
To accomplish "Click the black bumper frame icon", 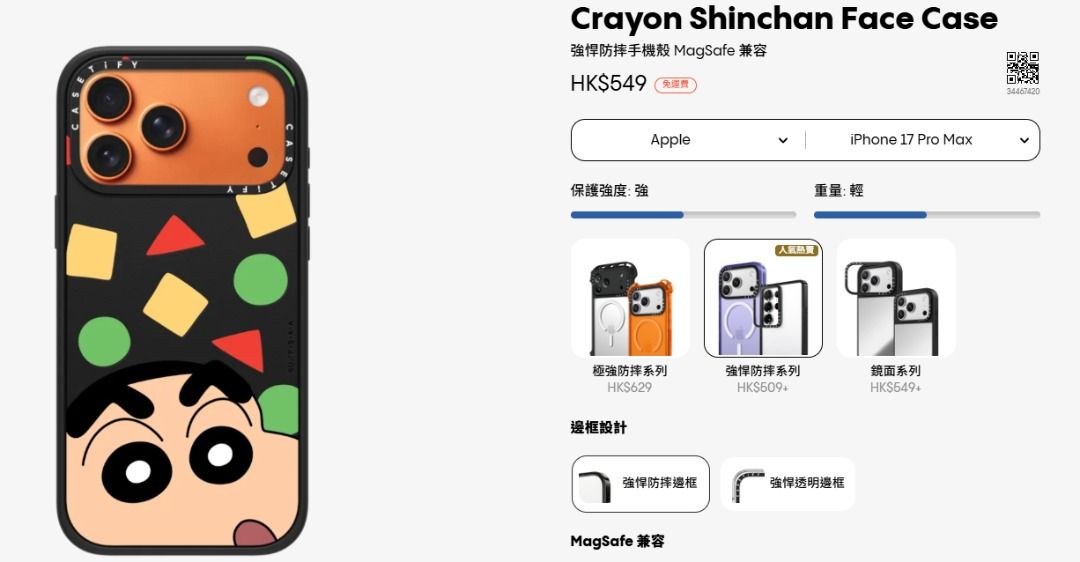I will 595,485.
